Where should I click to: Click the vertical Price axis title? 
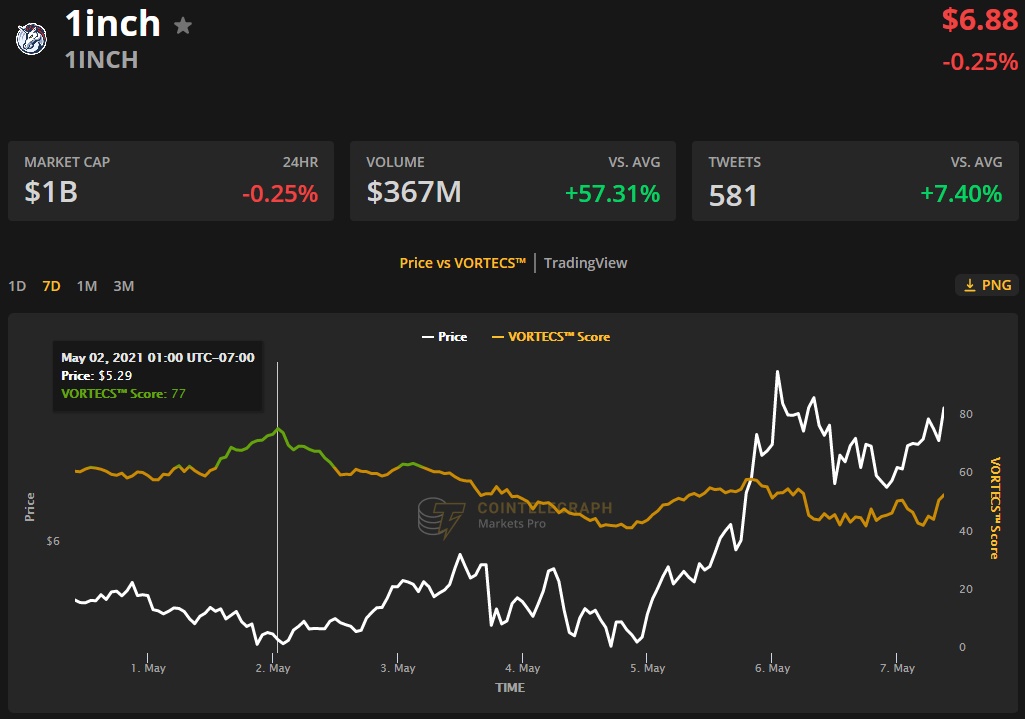pos(29,507)
